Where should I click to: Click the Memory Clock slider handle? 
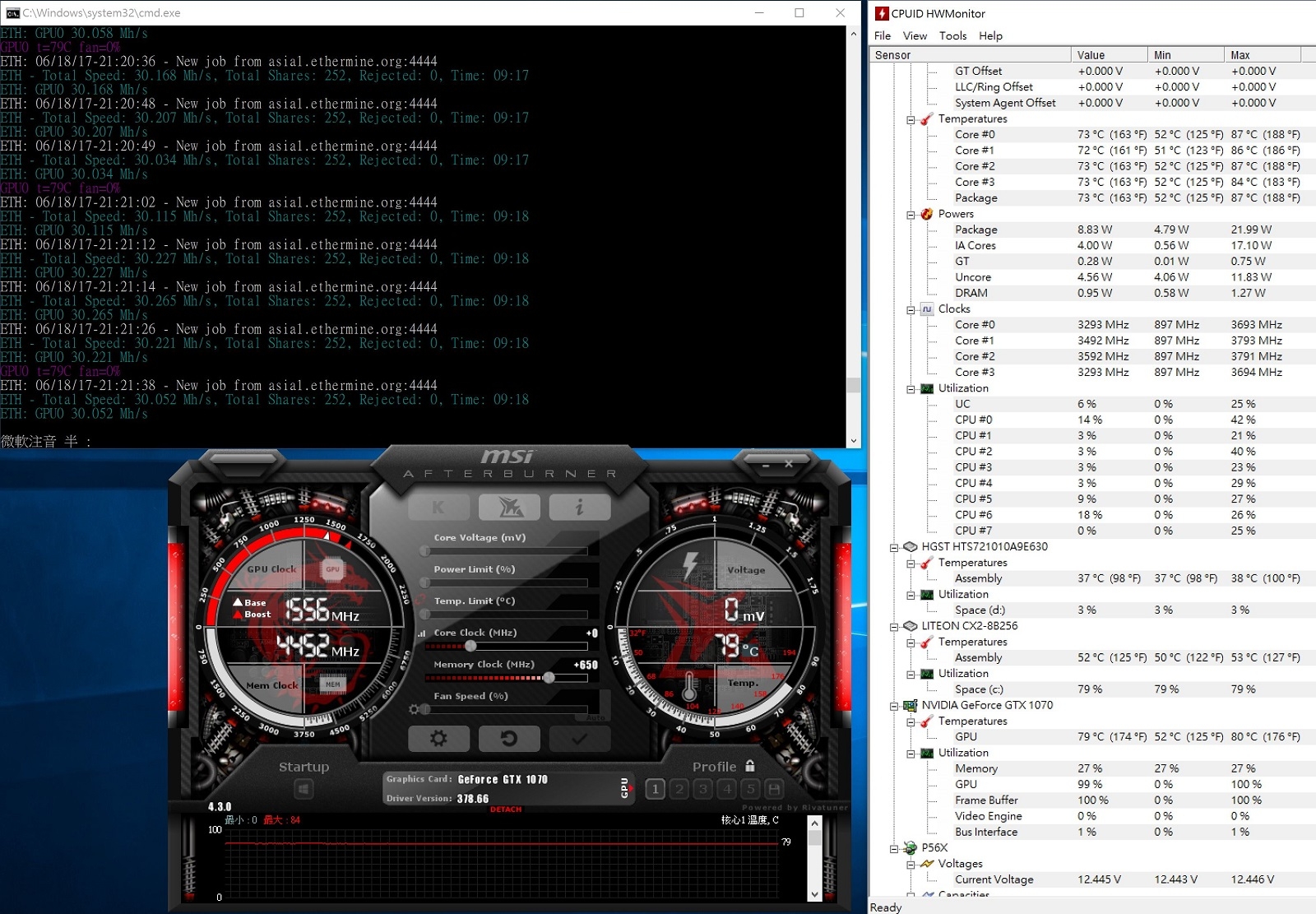(x=549, y=678)
